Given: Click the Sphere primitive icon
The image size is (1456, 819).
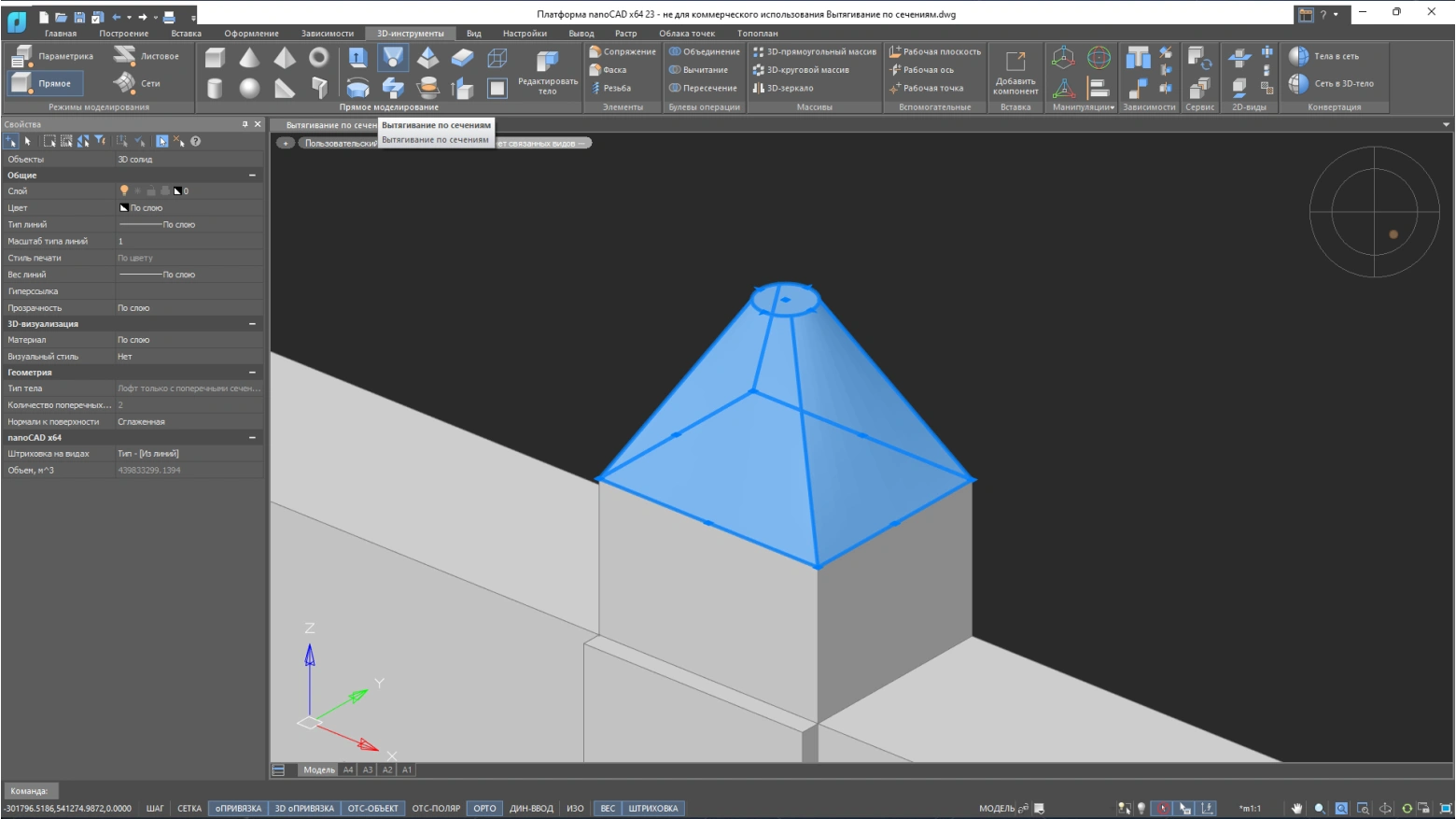Looking at the screenshot, I should (x=249, y=88).
